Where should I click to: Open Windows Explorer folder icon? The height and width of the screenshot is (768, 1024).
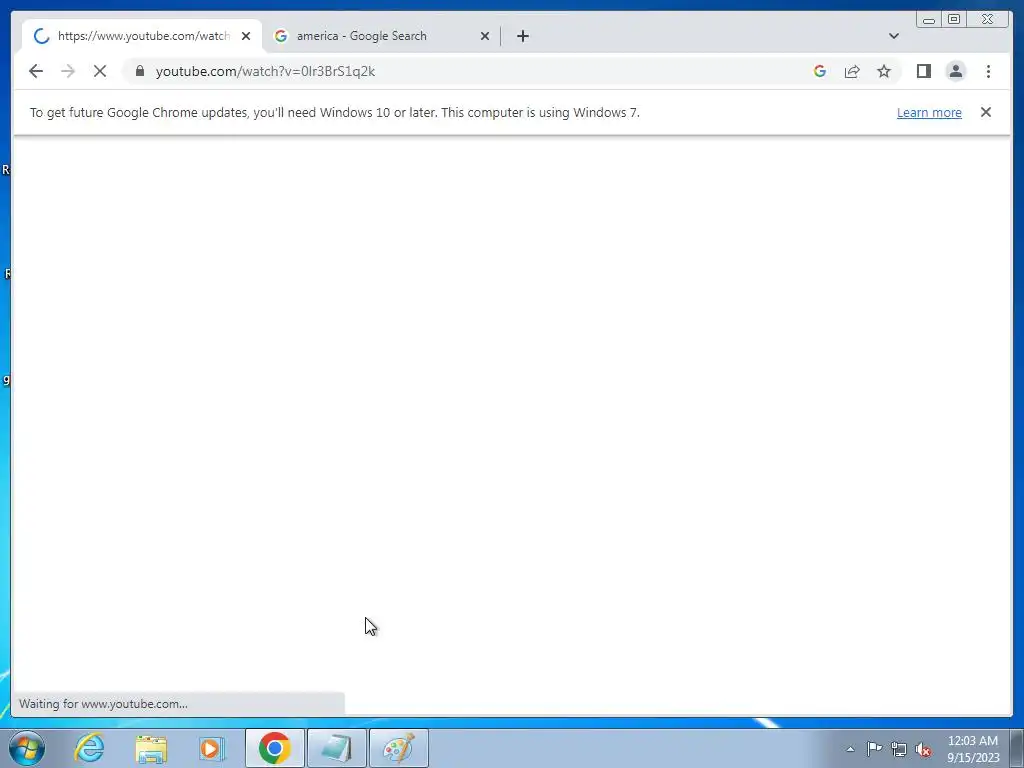[151, 748]
